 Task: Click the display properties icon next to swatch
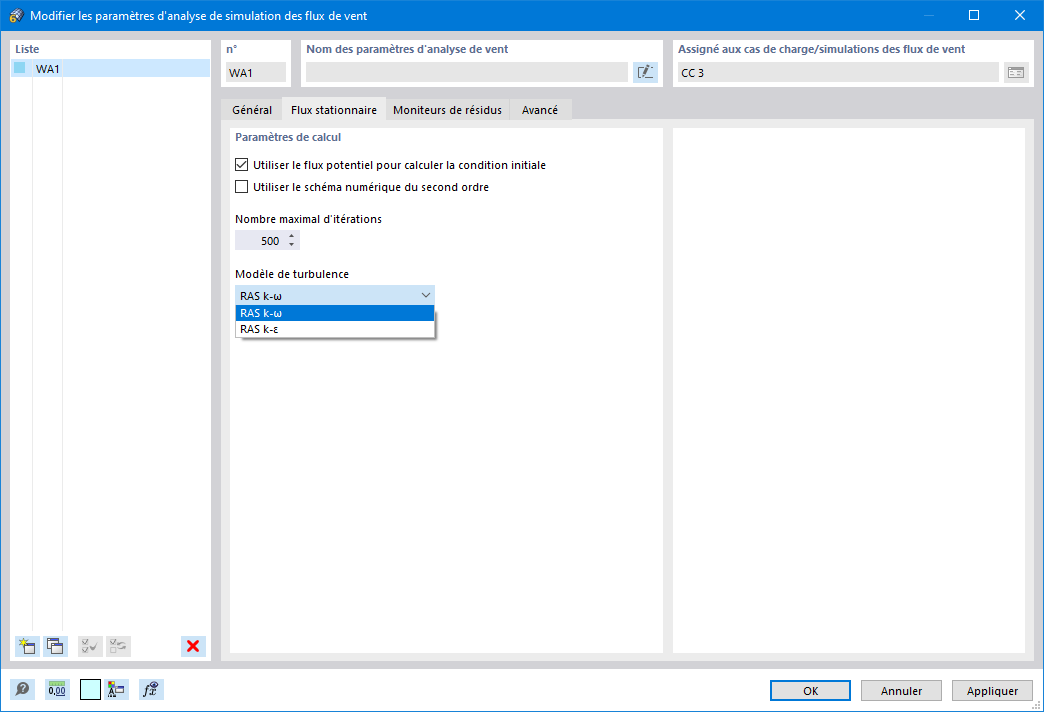point(117,689)
